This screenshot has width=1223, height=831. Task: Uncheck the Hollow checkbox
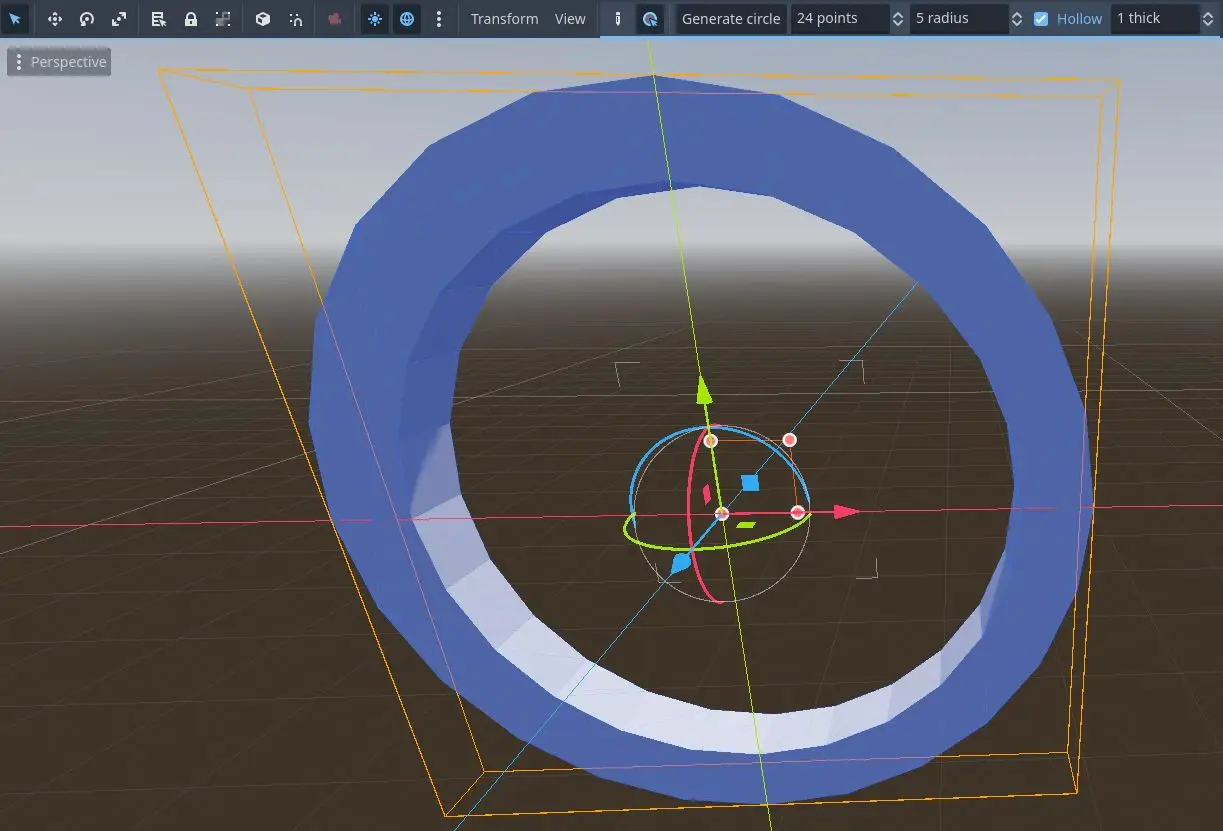coord(1041,19)
